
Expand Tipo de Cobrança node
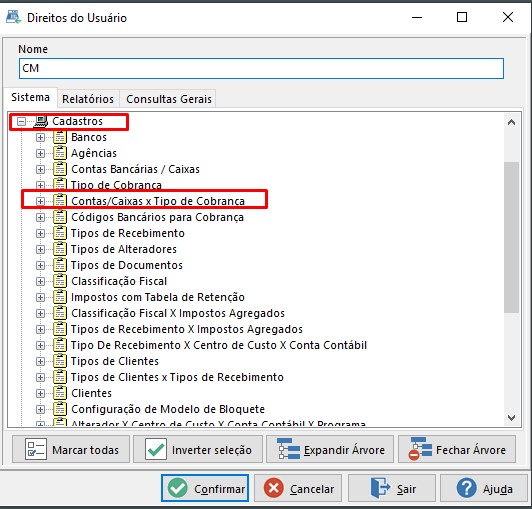(x=40, y=185)
